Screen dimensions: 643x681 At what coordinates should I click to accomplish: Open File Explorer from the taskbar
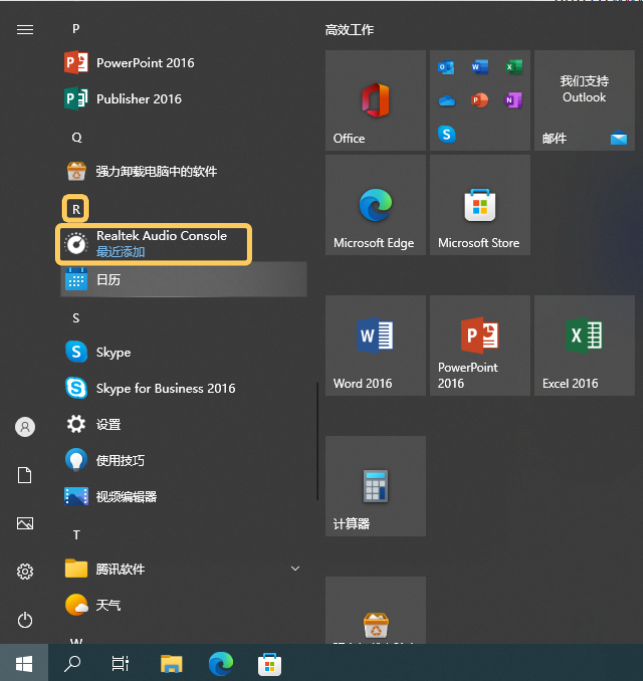point(171,663)
